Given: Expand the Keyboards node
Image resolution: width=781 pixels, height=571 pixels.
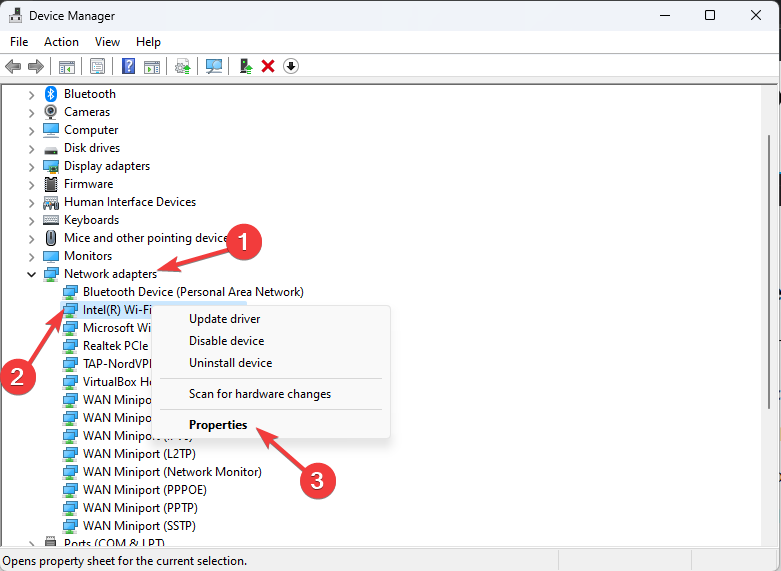Looking at the screenshot, I should click(x=31, y=220).
